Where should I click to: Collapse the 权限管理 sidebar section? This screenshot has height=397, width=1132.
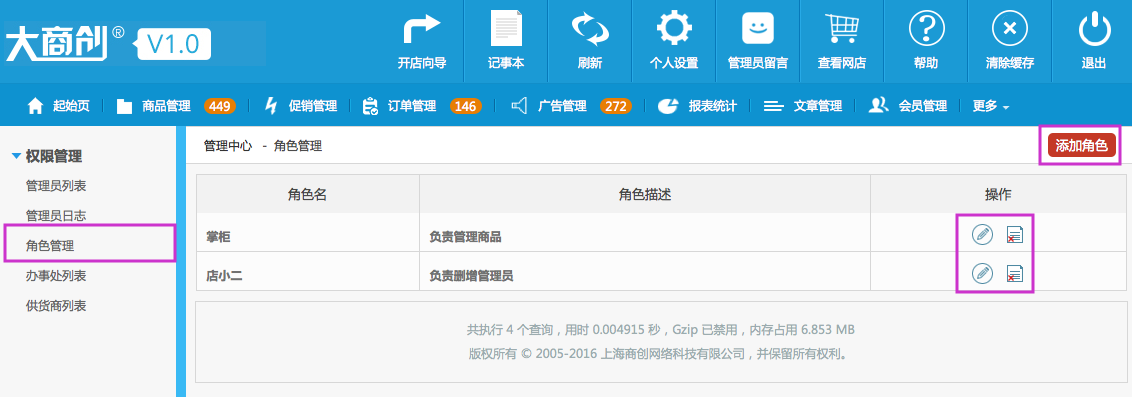(x=48, y=156)
